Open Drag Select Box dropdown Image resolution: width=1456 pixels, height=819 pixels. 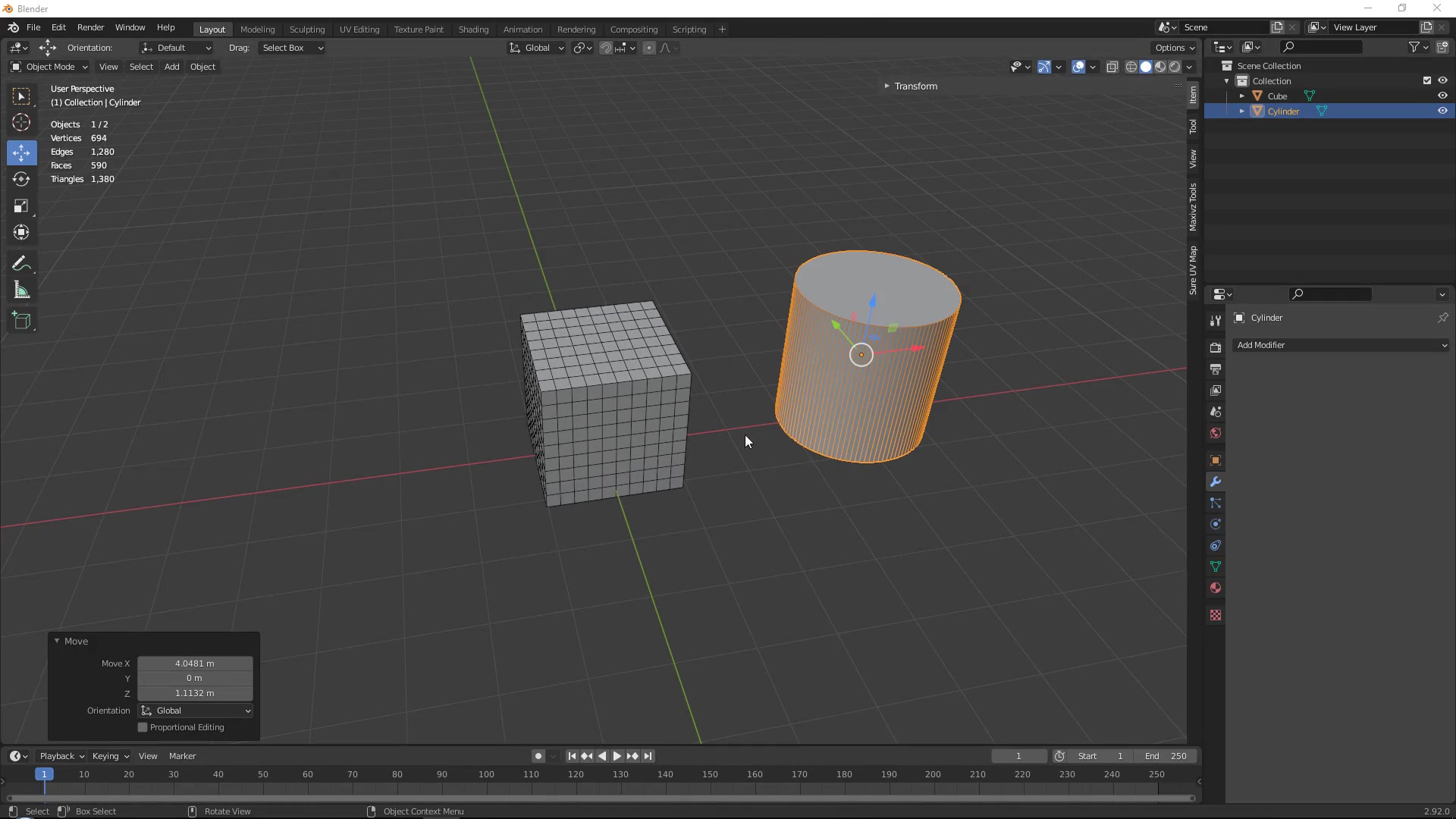point(292,48)
